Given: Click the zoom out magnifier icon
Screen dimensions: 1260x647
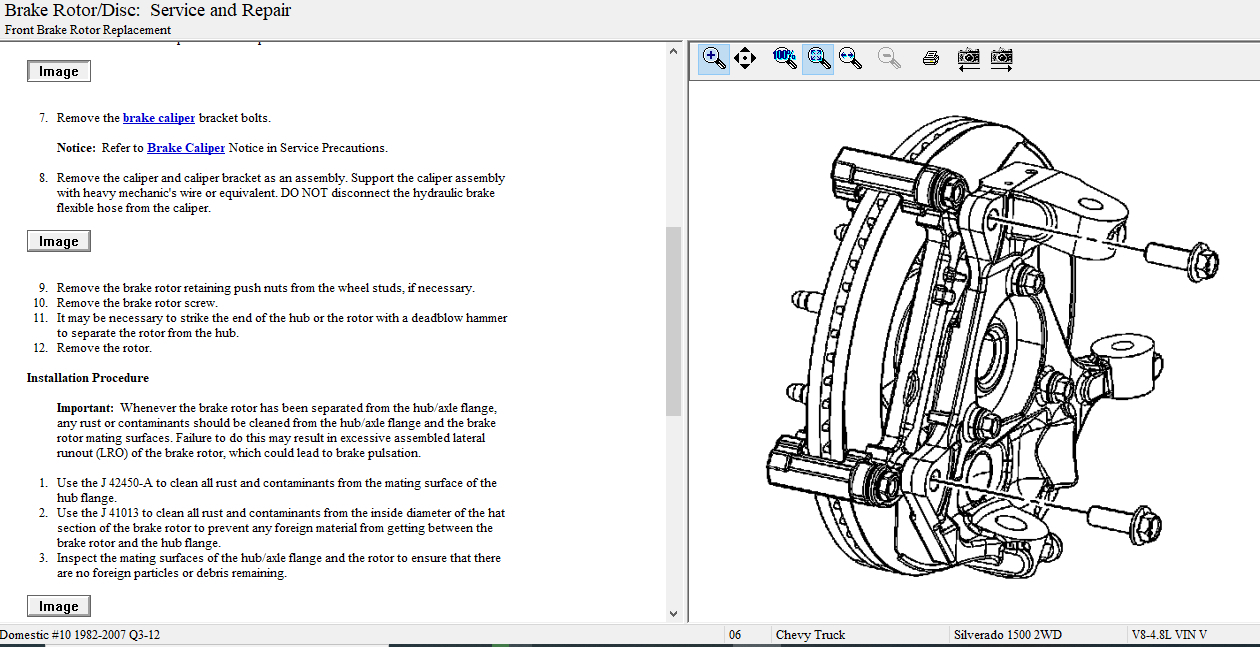Looking at the screenshot, I should (x=889, y=59).
